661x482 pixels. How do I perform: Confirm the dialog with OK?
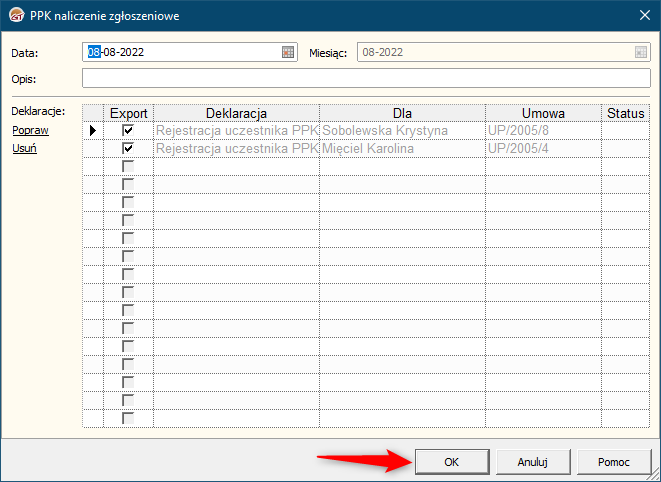pyautogui.click(x=452, y=462)
